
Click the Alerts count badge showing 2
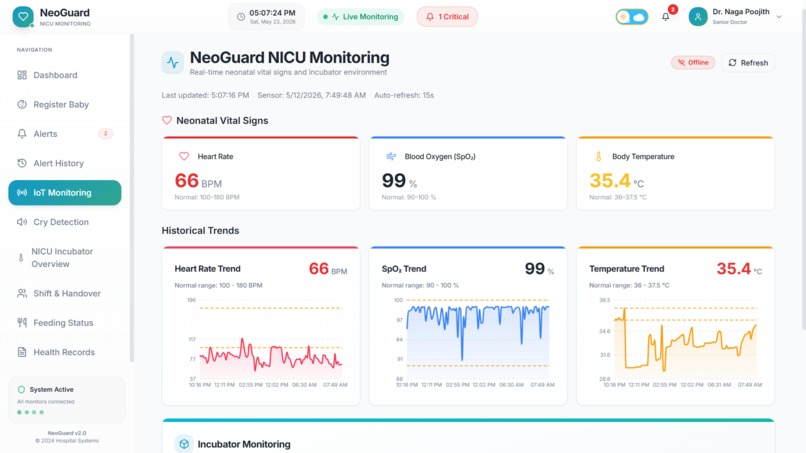click(105, 134)
